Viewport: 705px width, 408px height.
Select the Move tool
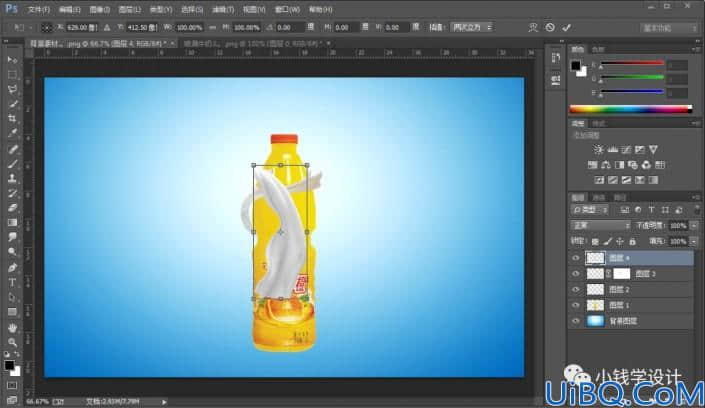[x=12, y=60]
